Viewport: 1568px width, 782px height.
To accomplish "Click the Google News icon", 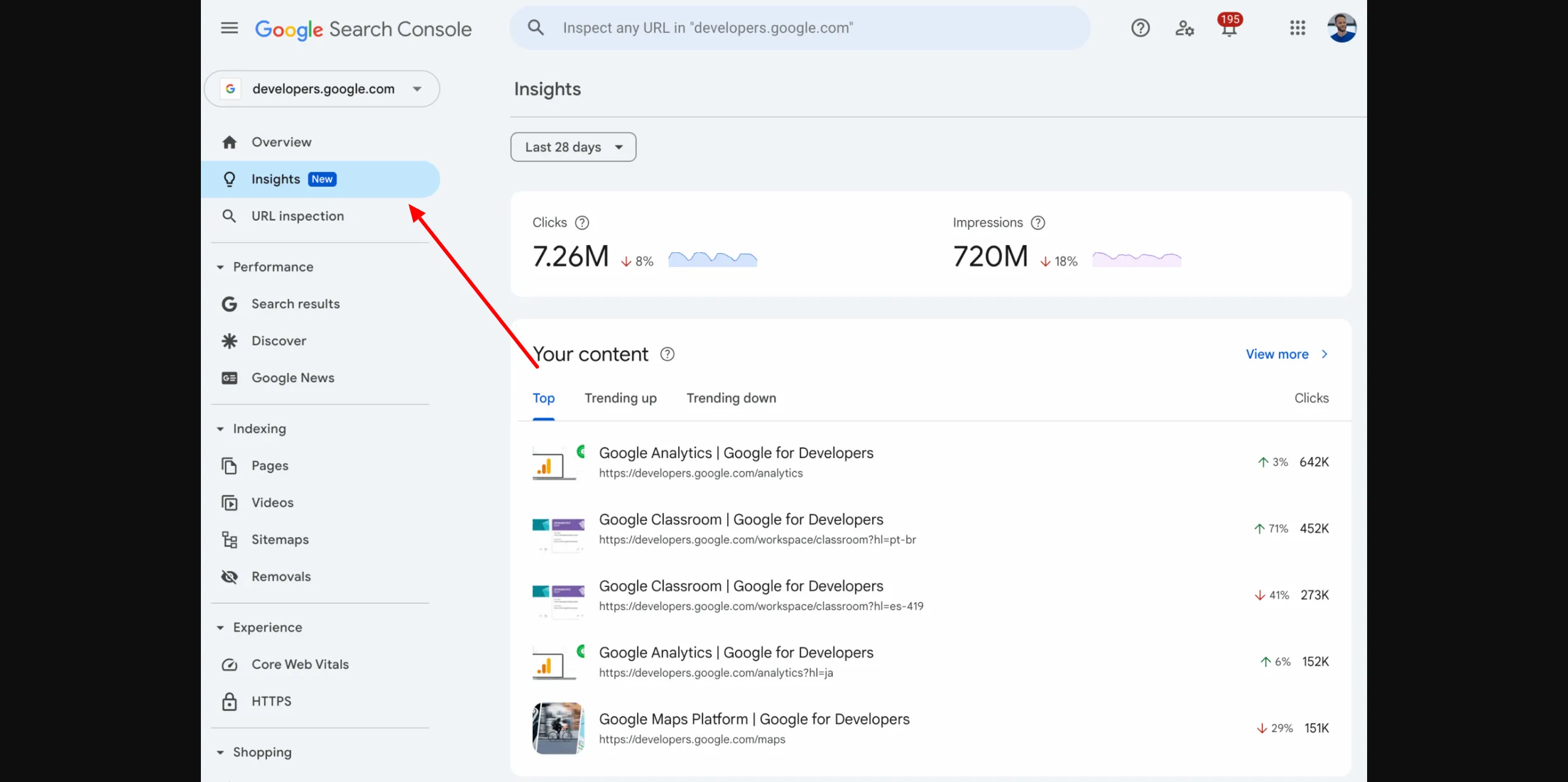I will click(x=229, y=378).
